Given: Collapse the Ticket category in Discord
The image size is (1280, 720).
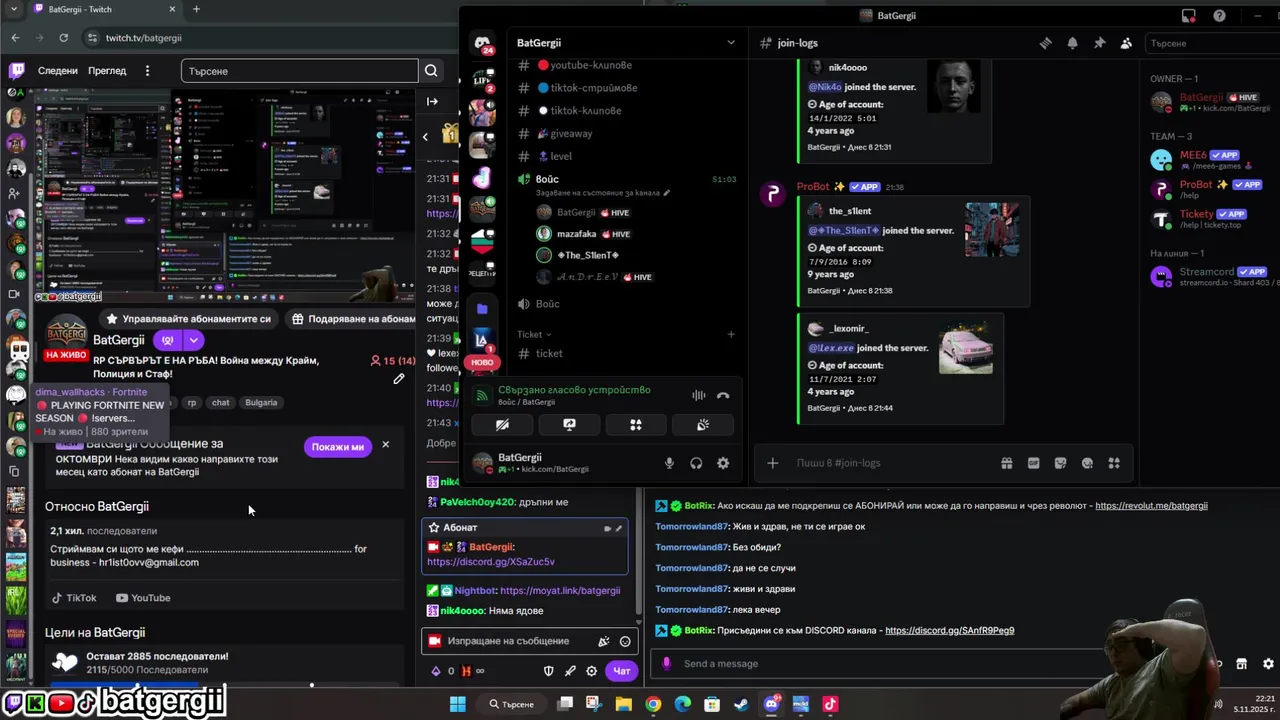Looking at the screenshot, I should [x=534, y=334].
